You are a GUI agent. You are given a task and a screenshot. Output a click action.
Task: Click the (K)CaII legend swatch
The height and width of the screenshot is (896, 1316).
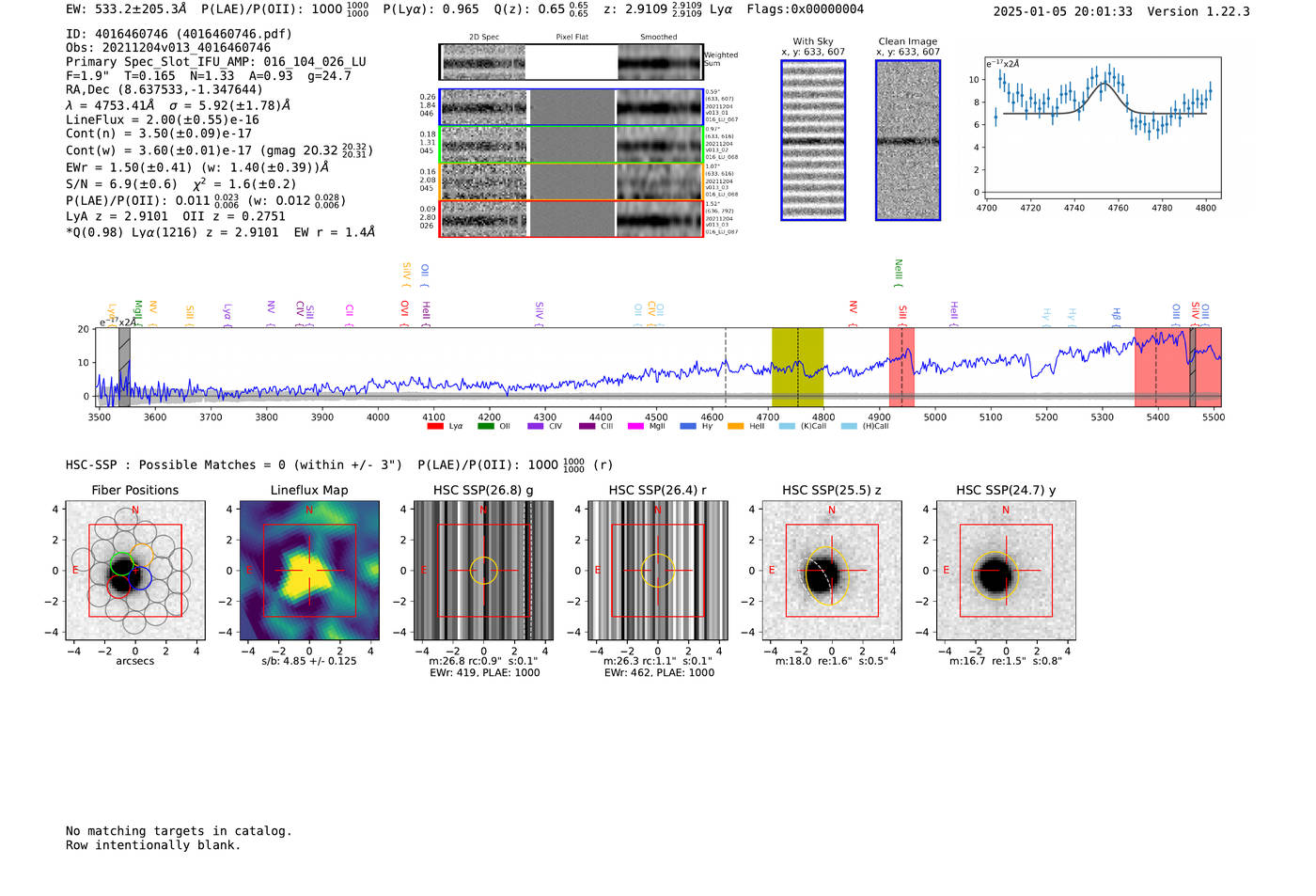787,426
